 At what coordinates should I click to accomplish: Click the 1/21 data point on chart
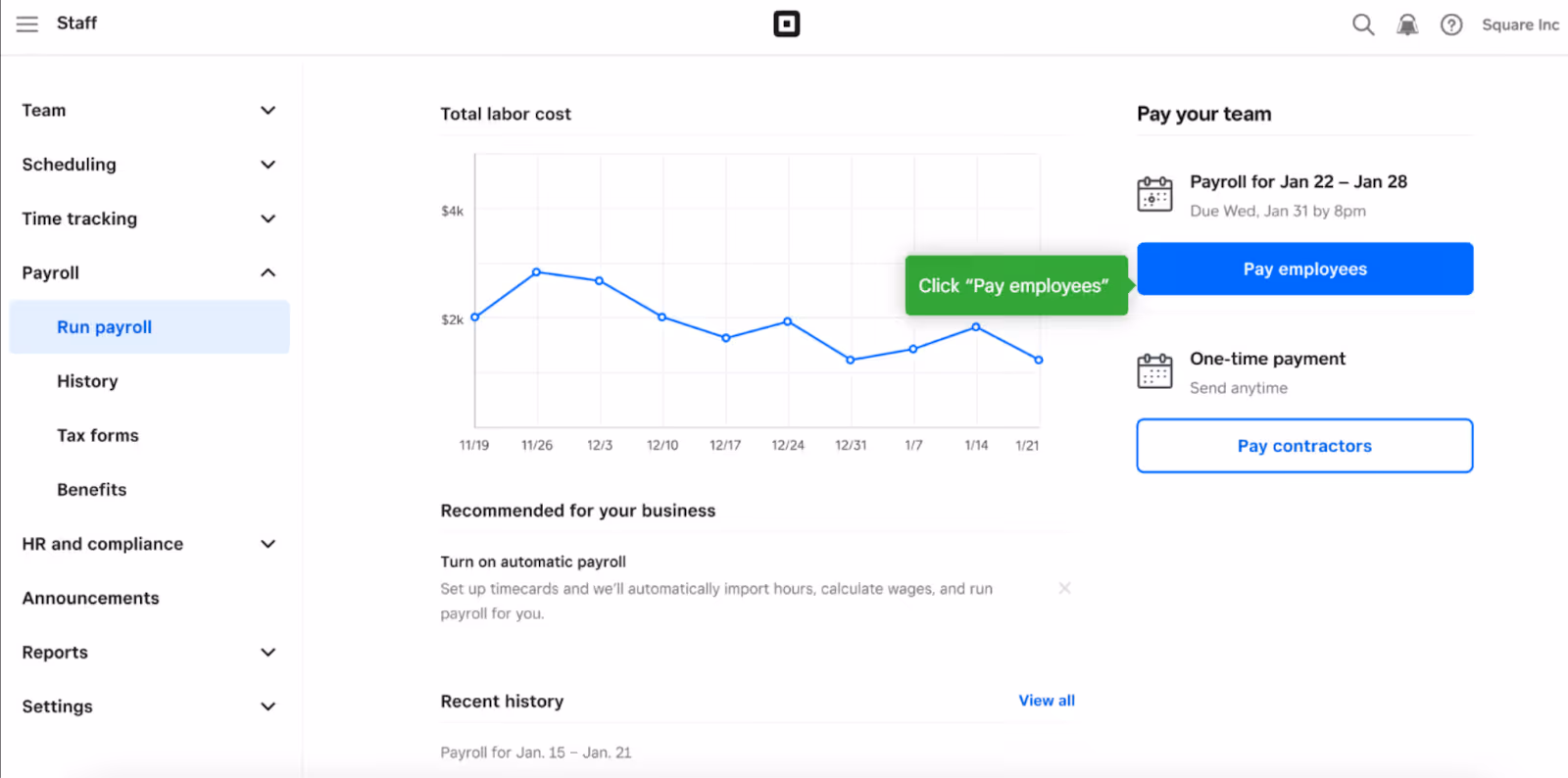click(1038, 360)
